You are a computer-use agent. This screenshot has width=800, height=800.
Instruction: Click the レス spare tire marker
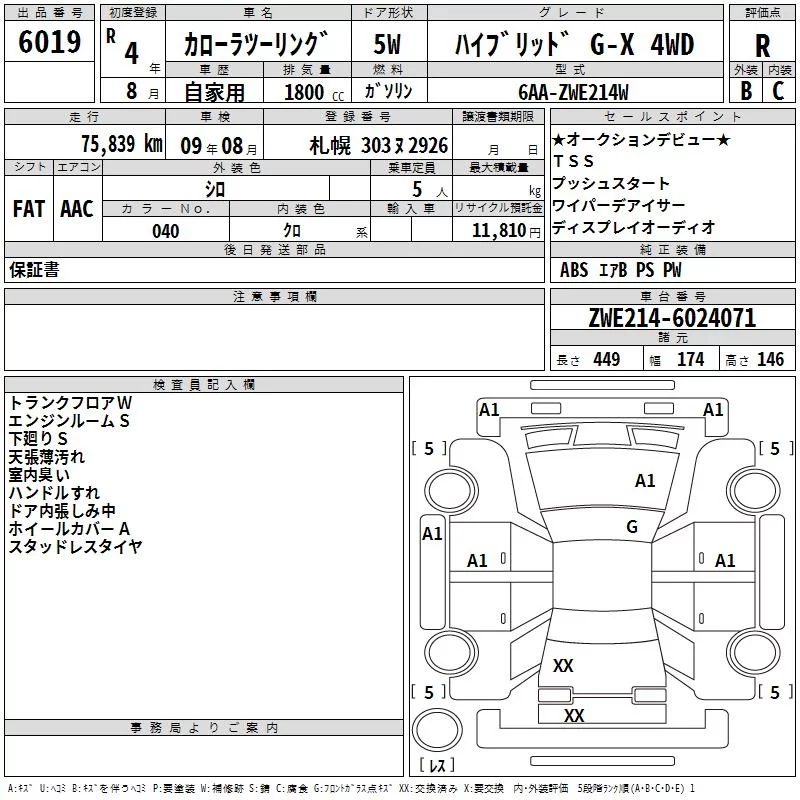click(437, 766)
